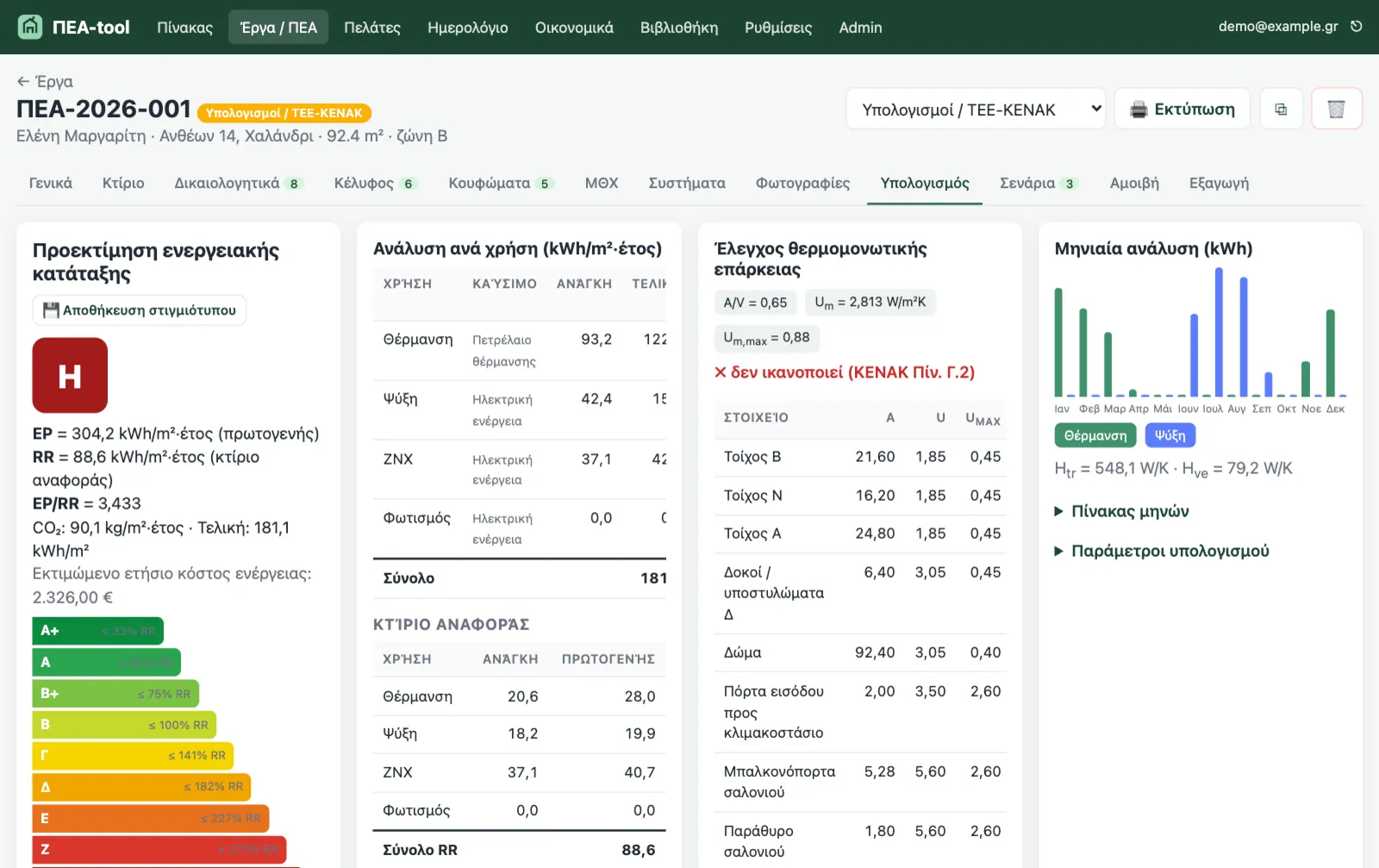Select the Έργα / ΠΕΑ menu item
Image resolution: width=1379 pixels, height=868 pixels.
pyautogui.click(x=278, y=28)
